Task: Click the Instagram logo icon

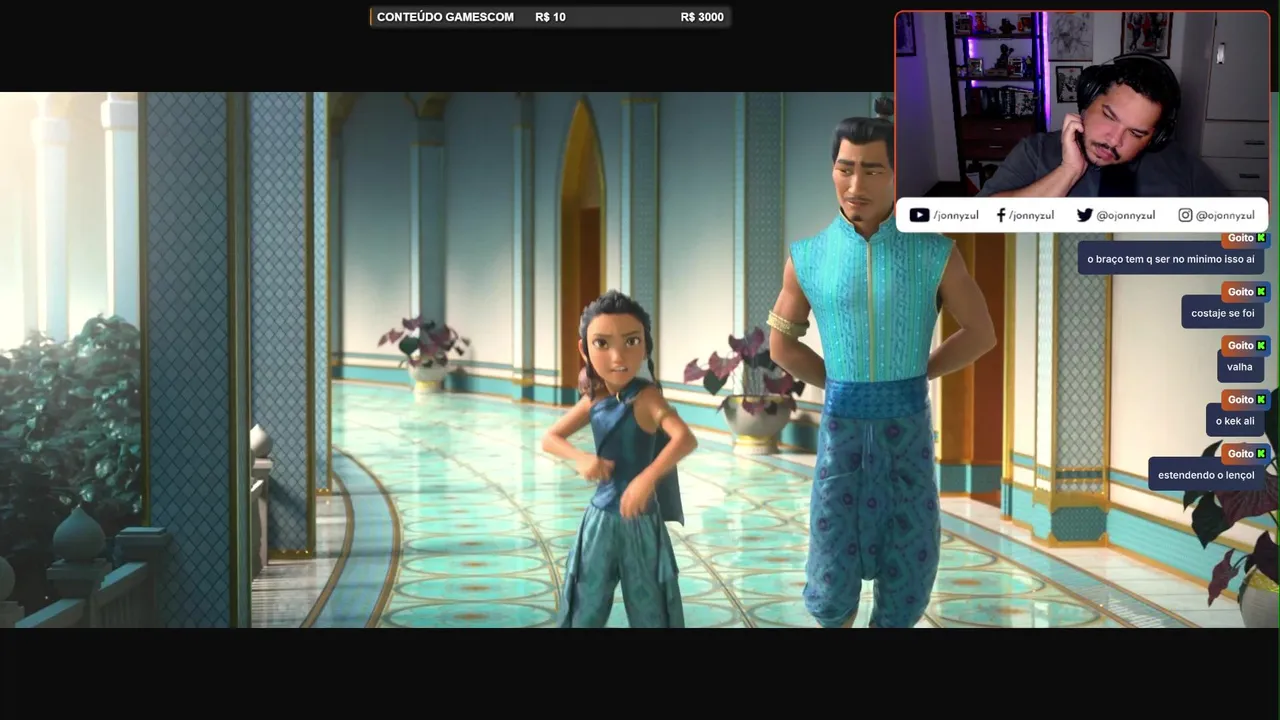Action: 1185,215
